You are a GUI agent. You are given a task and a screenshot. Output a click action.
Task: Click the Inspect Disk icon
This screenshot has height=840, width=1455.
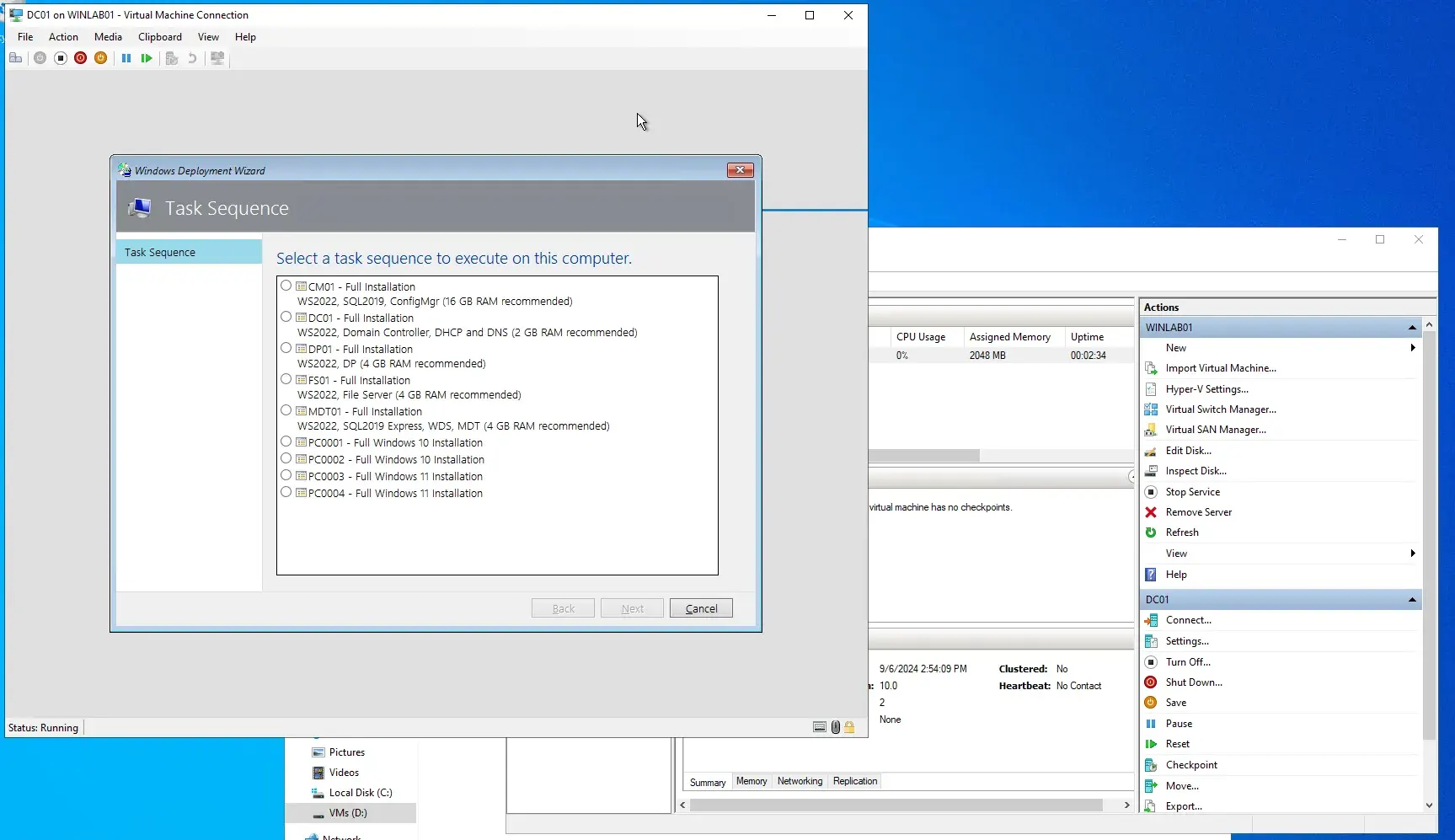click(1151, 471)
